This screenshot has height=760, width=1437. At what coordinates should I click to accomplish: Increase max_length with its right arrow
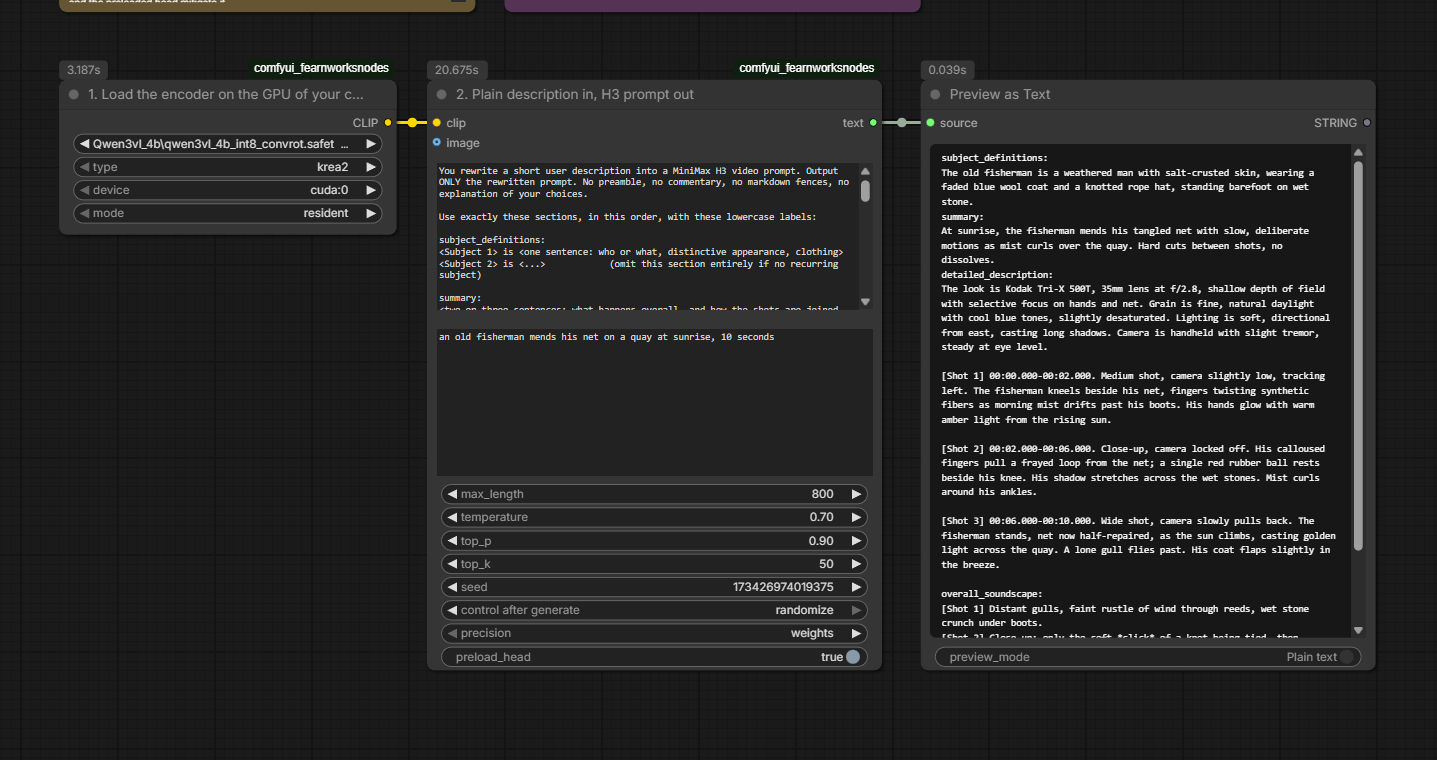(x=856, y=494)
